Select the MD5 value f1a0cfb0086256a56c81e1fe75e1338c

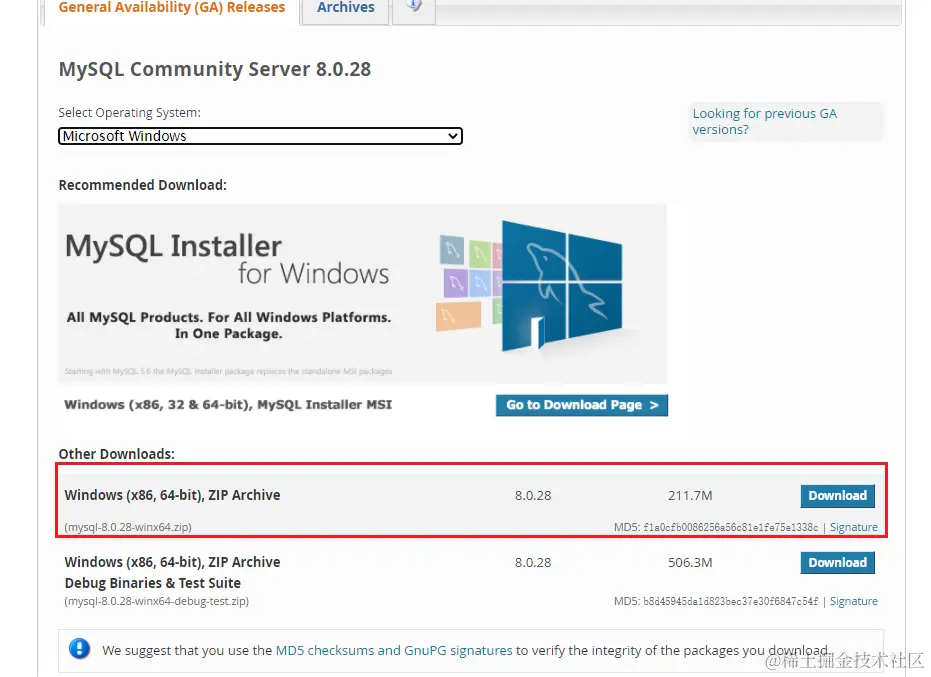click(730, 527)
